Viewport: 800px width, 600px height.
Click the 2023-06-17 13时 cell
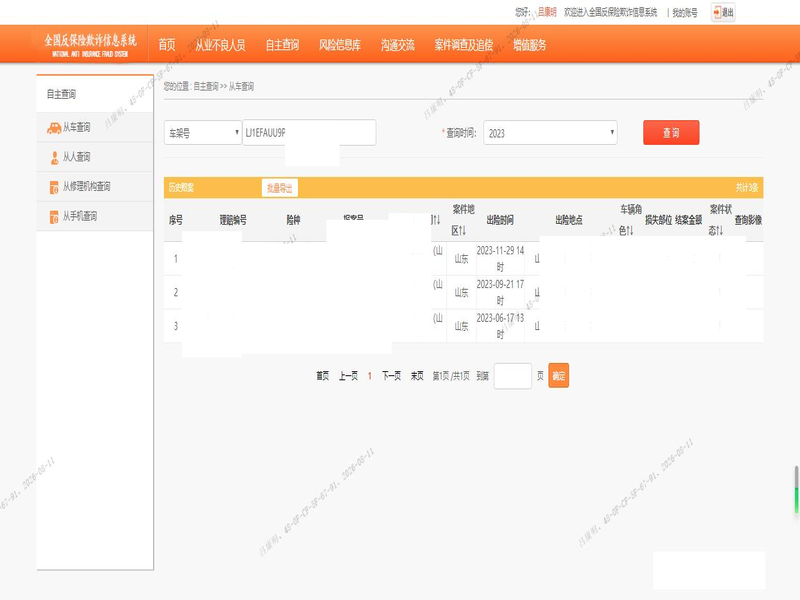click(x=500, y=326)
